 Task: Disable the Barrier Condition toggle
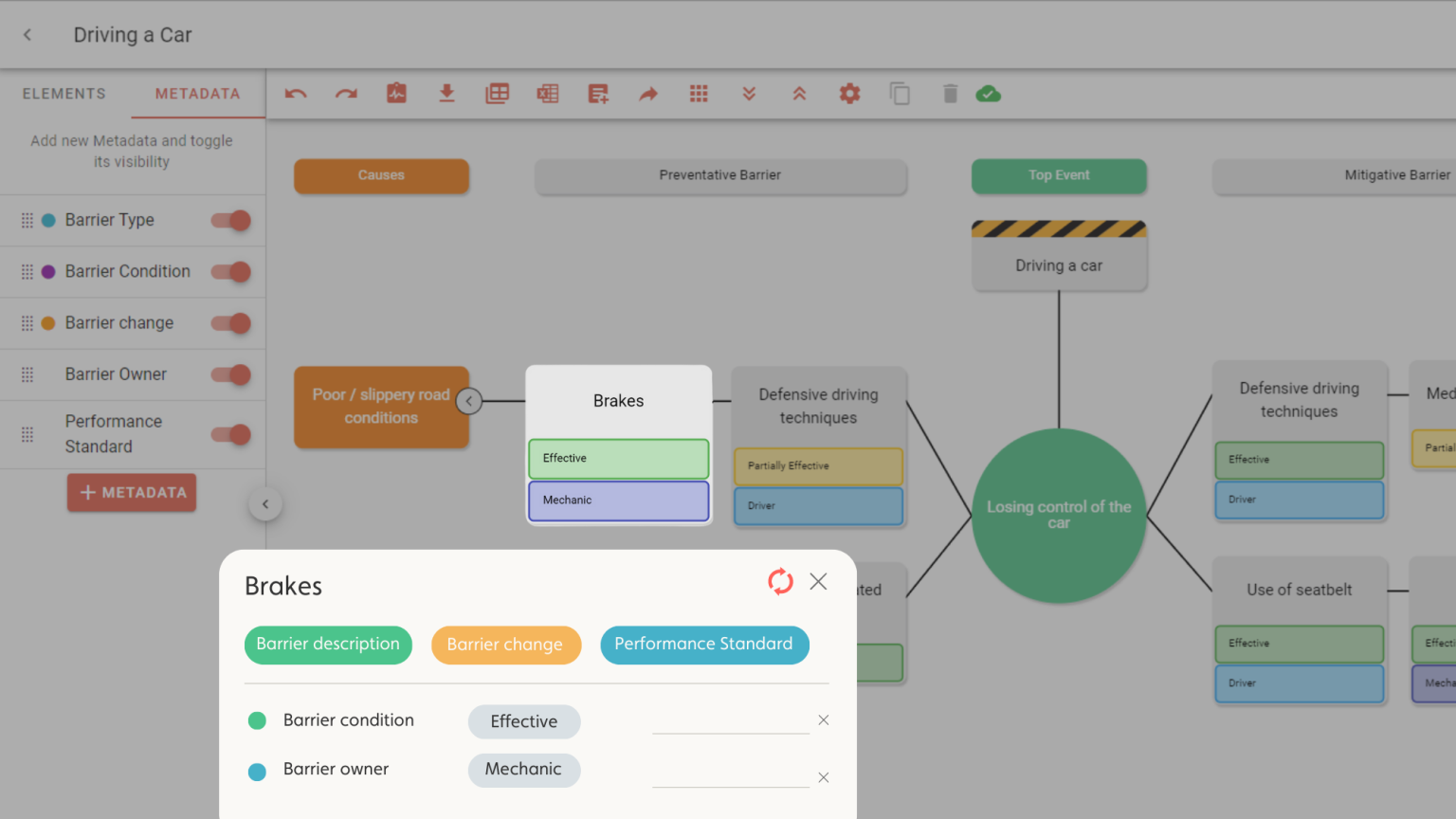click(231, 272)
